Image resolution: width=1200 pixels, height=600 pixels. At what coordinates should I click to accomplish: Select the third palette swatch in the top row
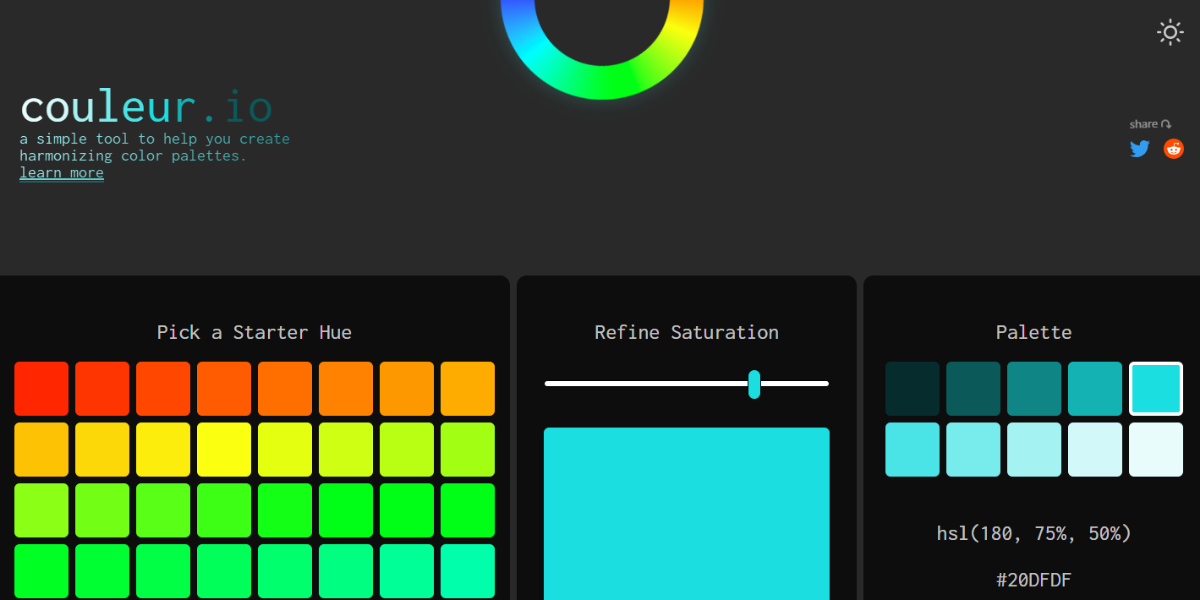(1034, 388)
